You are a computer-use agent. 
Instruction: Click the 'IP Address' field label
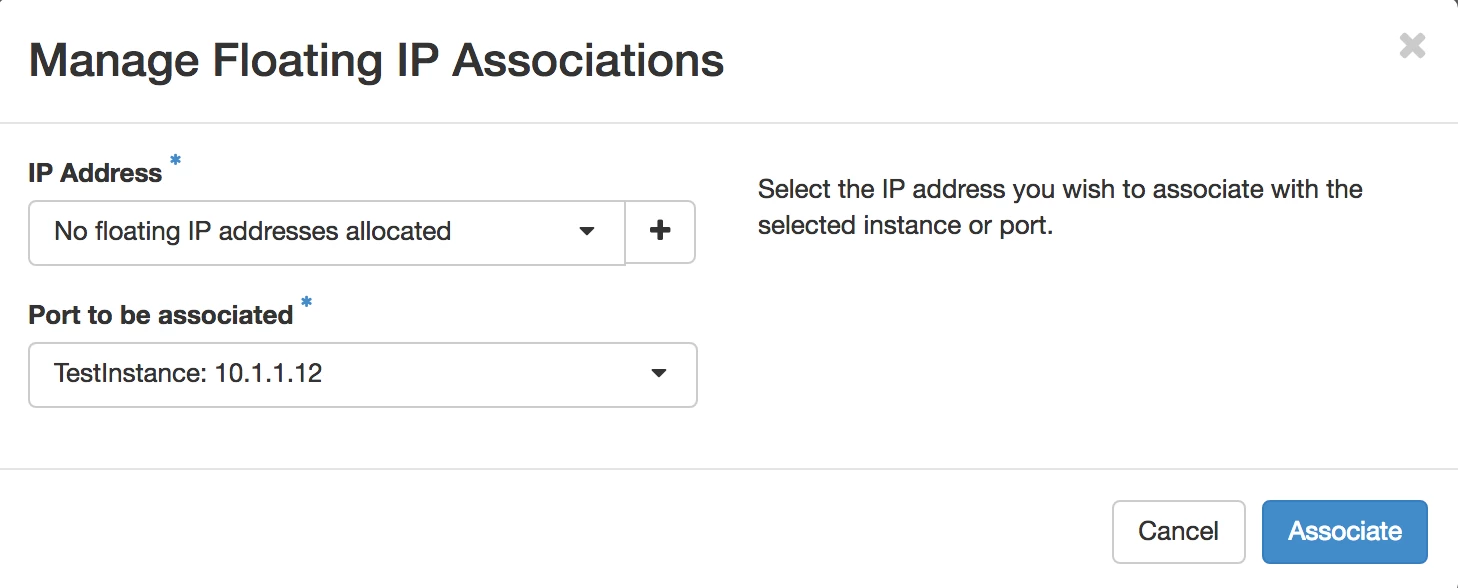[x=95, y=173]
